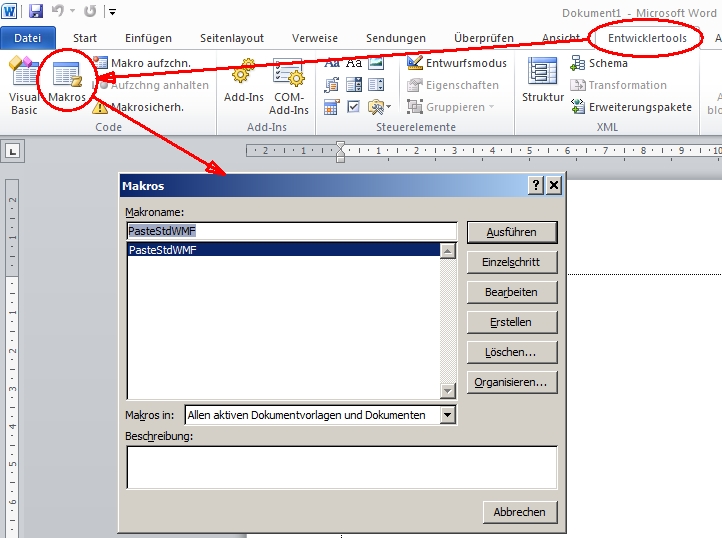Screen dimensions: 722x538
Task: Select PasteStdWMF in macro list
Action: click(x=284, y=250)
